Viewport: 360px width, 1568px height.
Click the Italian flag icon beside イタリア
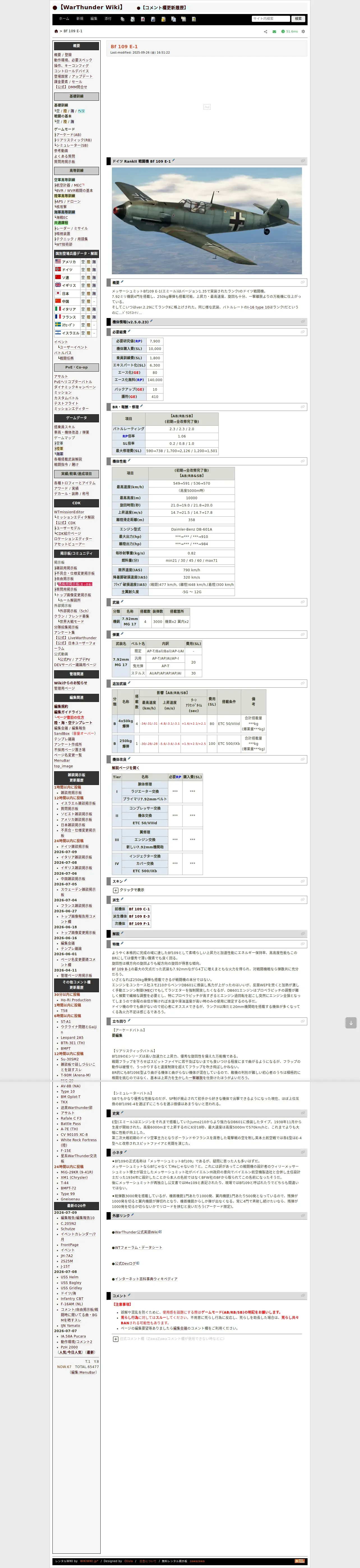click(58, 308)
